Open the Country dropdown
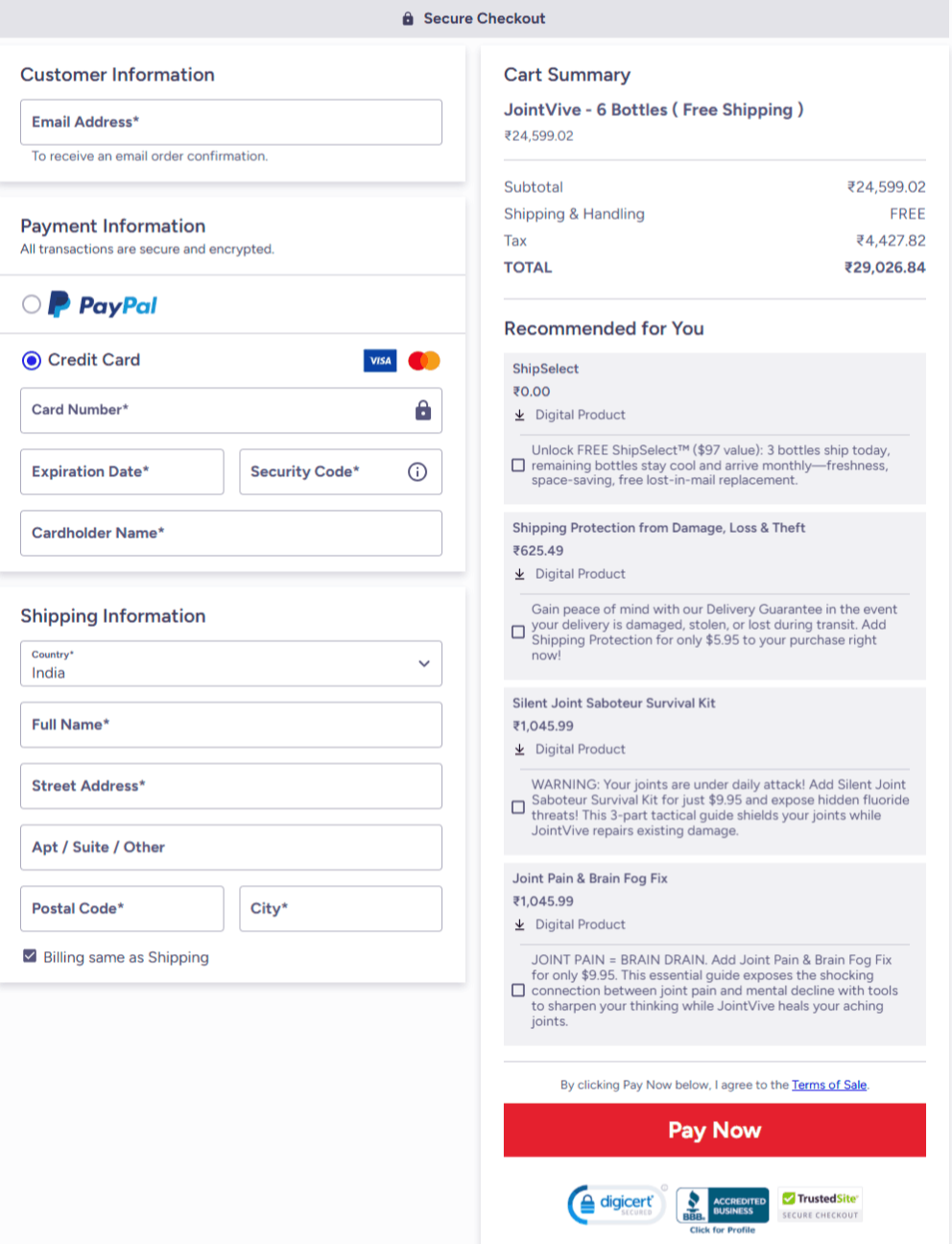 [230, 663]
